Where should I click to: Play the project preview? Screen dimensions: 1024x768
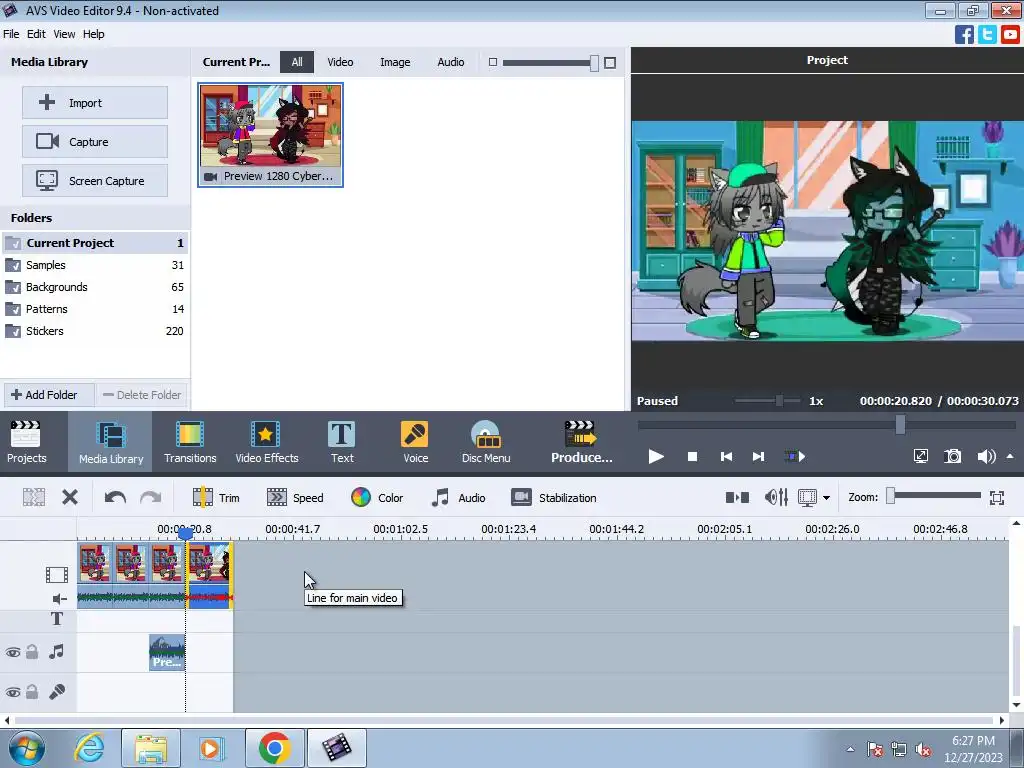tap(656, 456)
